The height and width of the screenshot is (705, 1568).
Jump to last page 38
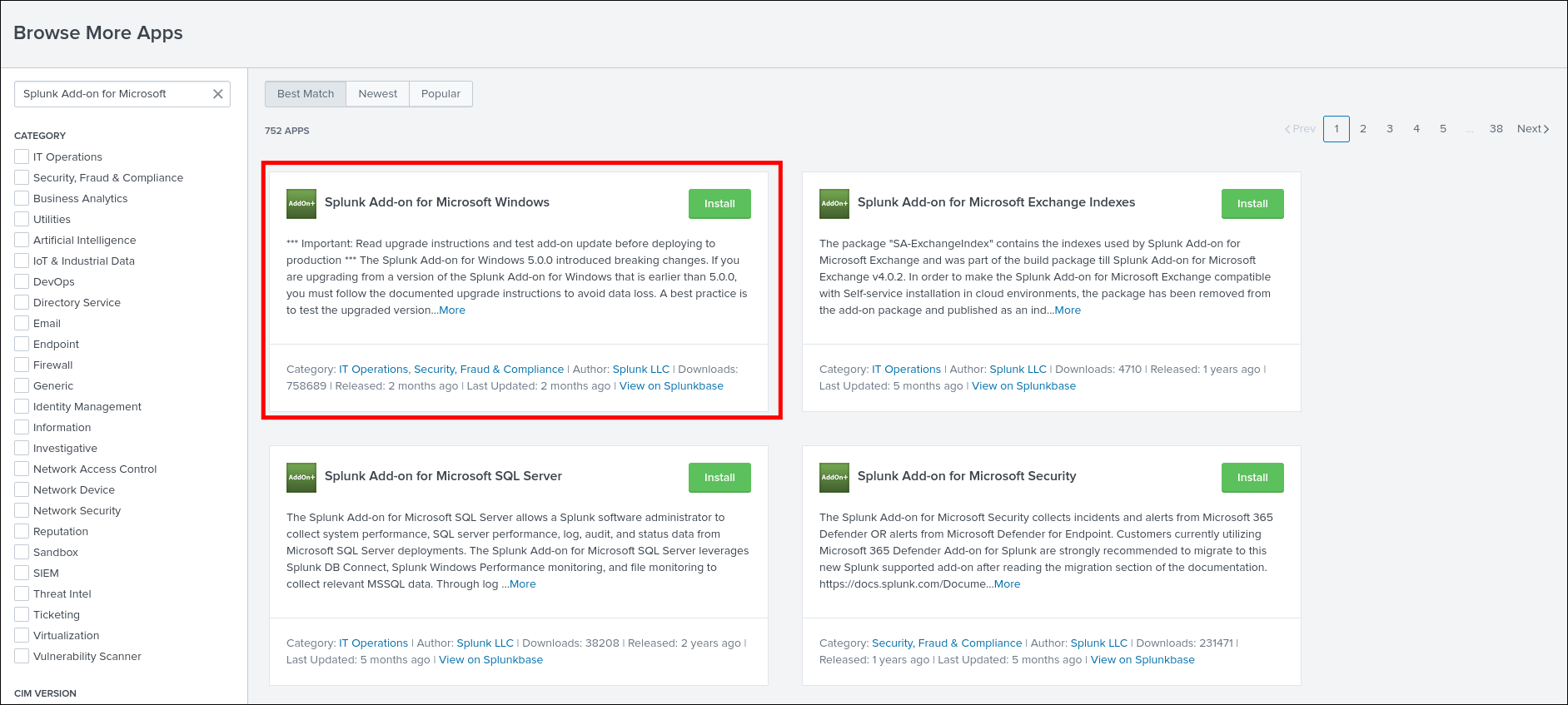pyautogui.click(x=1496, y=129)
